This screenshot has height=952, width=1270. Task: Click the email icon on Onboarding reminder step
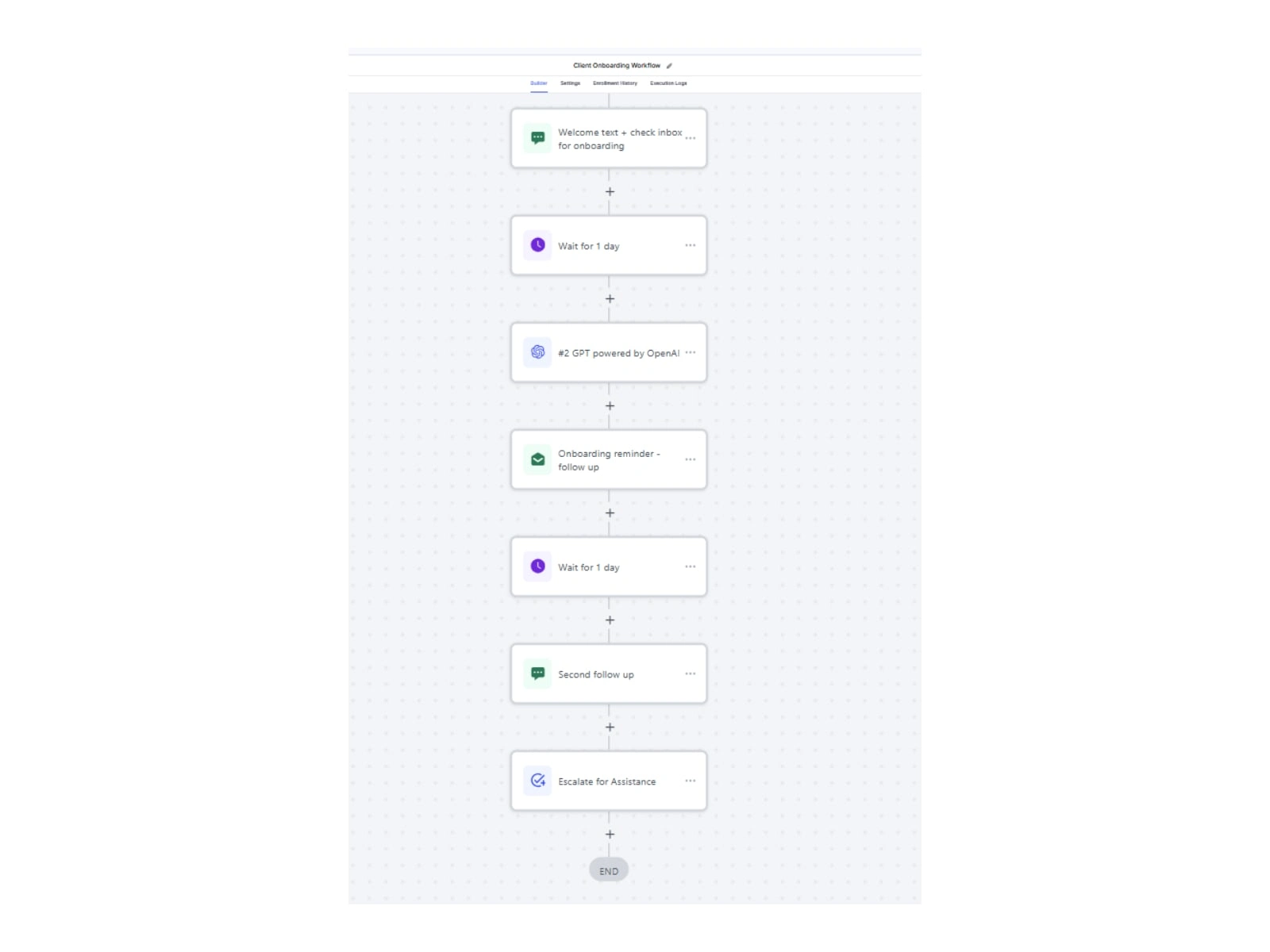coord(537,459)
